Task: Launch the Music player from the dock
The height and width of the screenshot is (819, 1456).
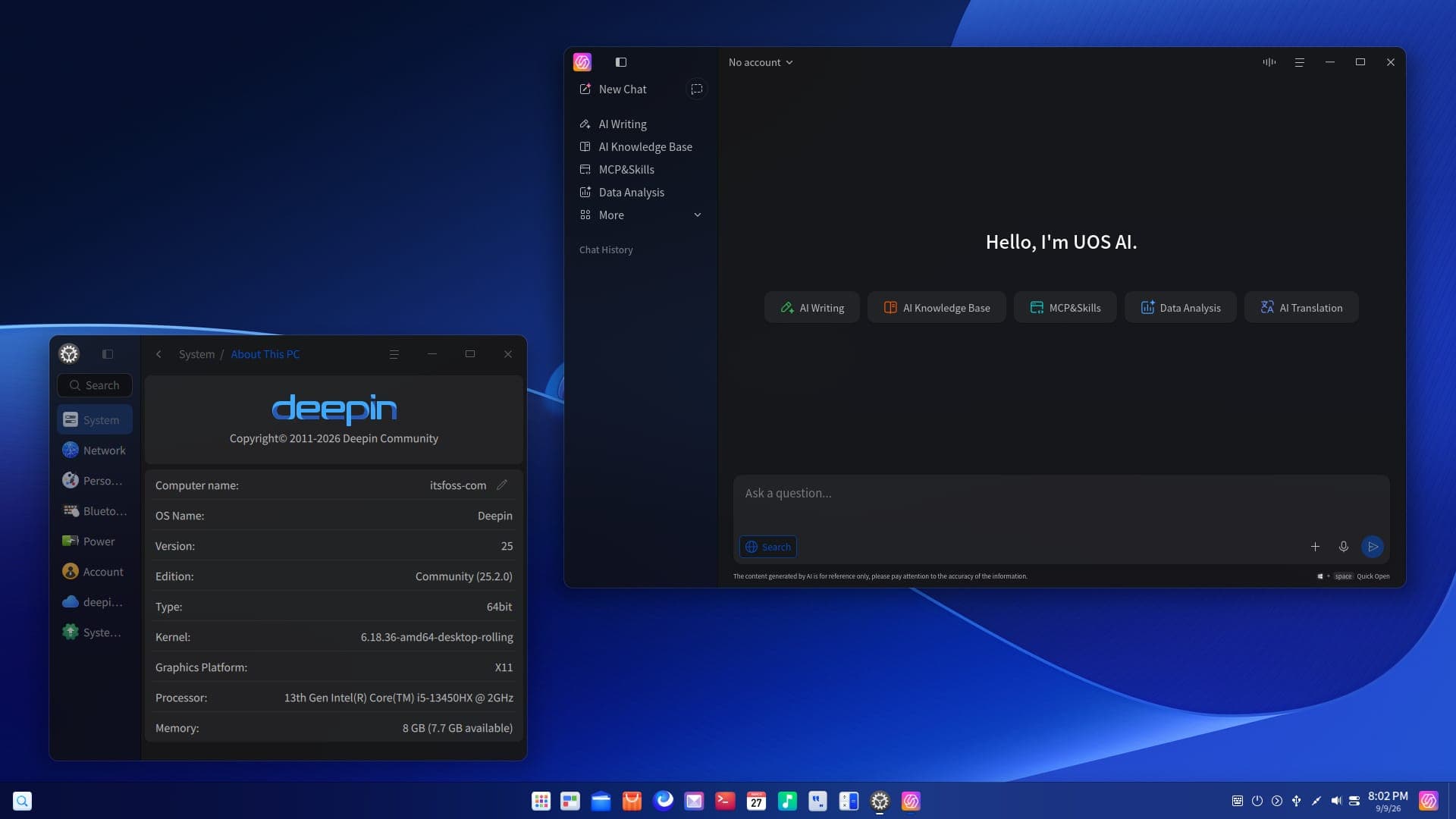Action: click(787, 801)
